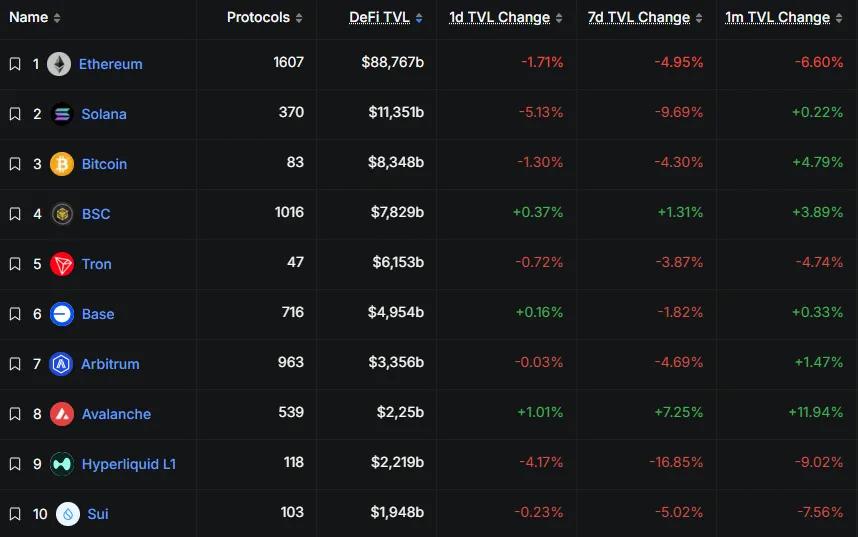The height and width of the screenshot is (537, 858).
Task: Sort by Protocols column arrows
Action: pos(299,18)
